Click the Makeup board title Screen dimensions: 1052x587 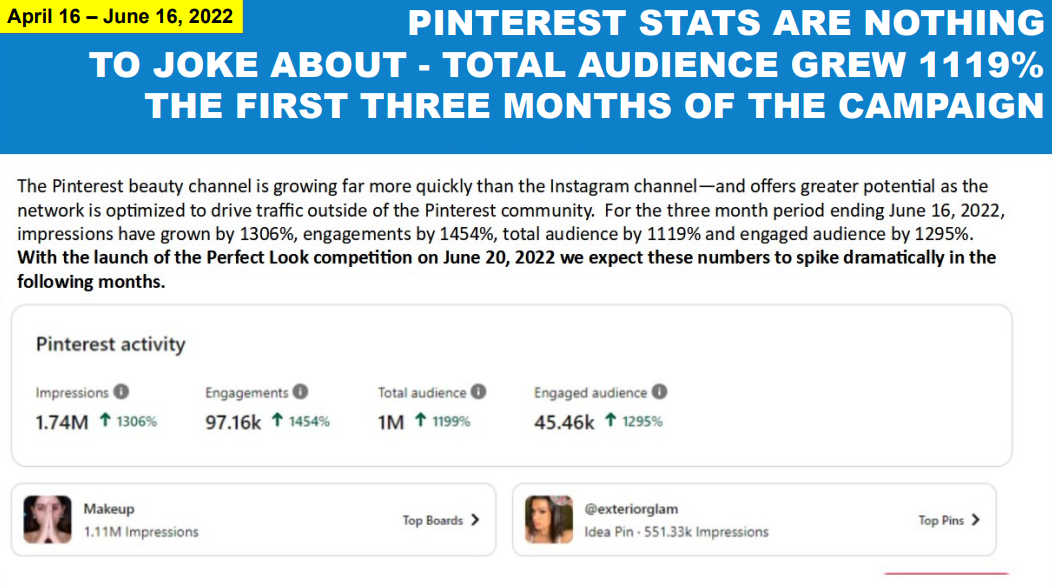click(x=109, y=509)
